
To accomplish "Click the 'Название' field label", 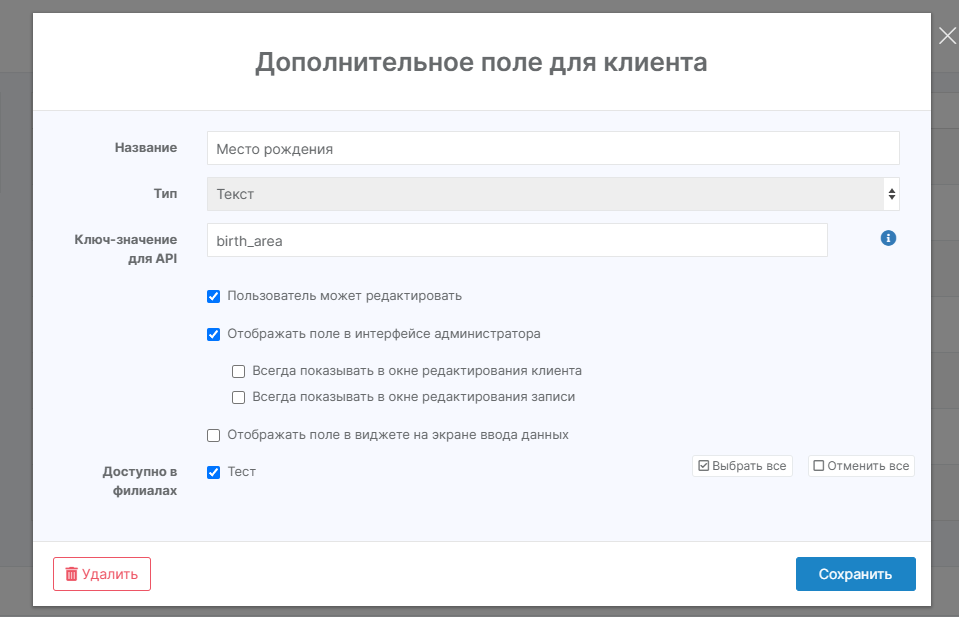I will [x=146, y=147].
